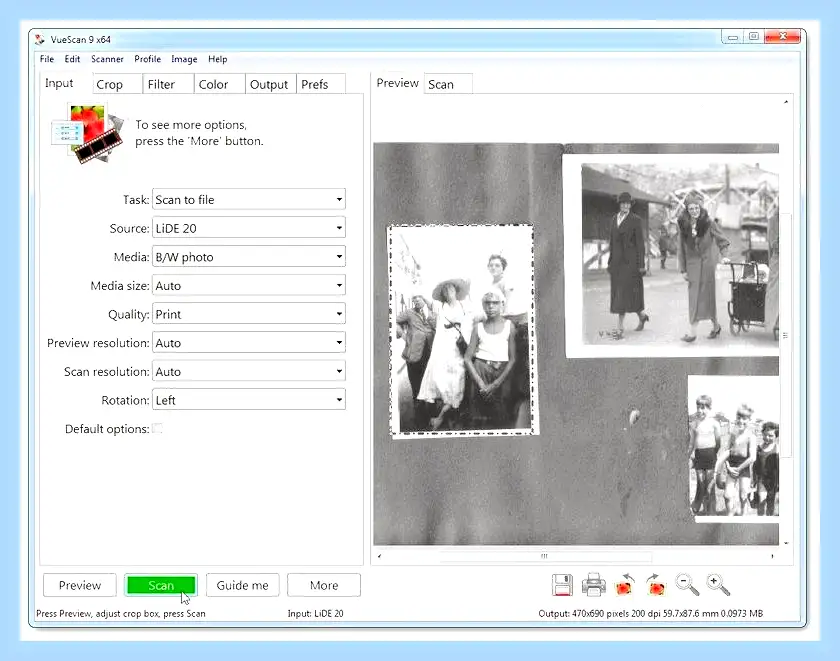This screenshot has height=661, width=840.
Task: Open the Scanner menu
Action: click(x=107, y=59)
